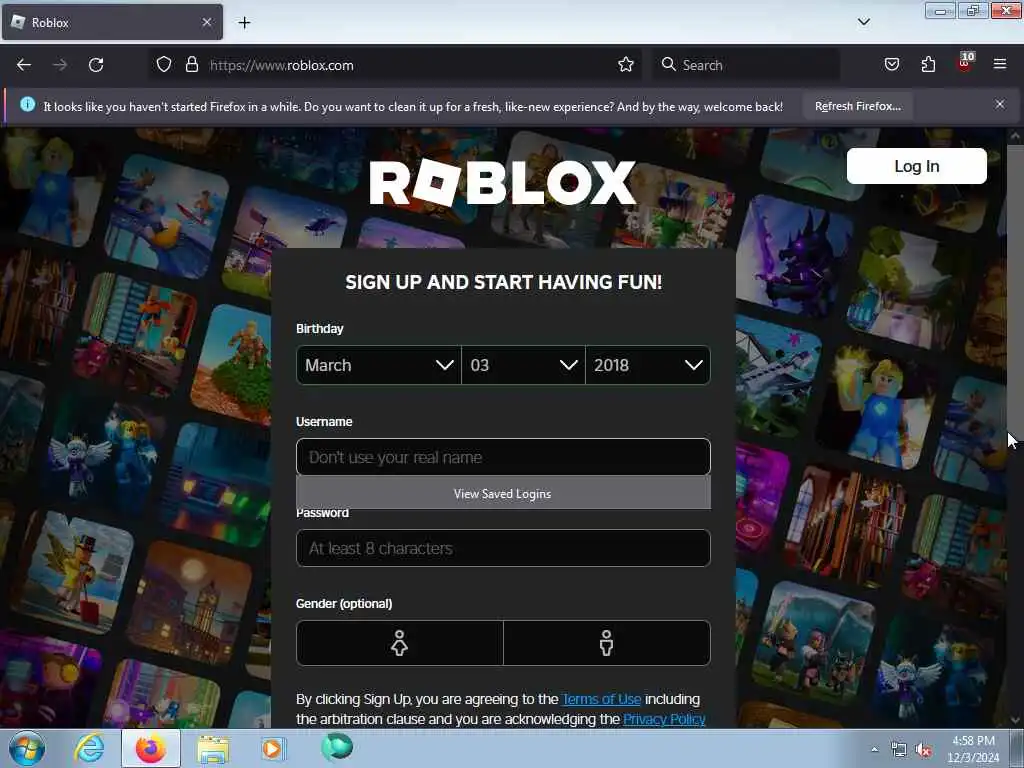Click into the Username input field
This screenshot has height=768, width=1024.
[503, 457]
